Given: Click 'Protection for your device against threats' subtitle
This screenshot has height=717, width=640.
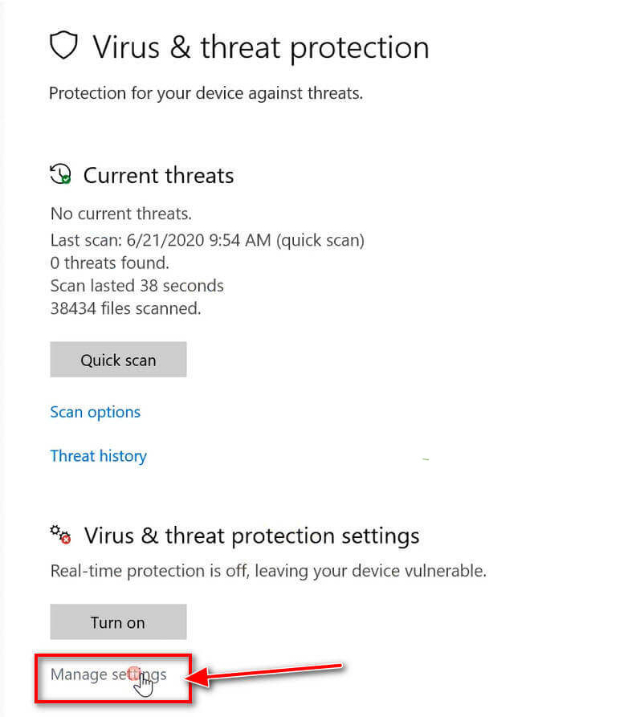Looking at the screenshot, I should [x=205, y=94].
